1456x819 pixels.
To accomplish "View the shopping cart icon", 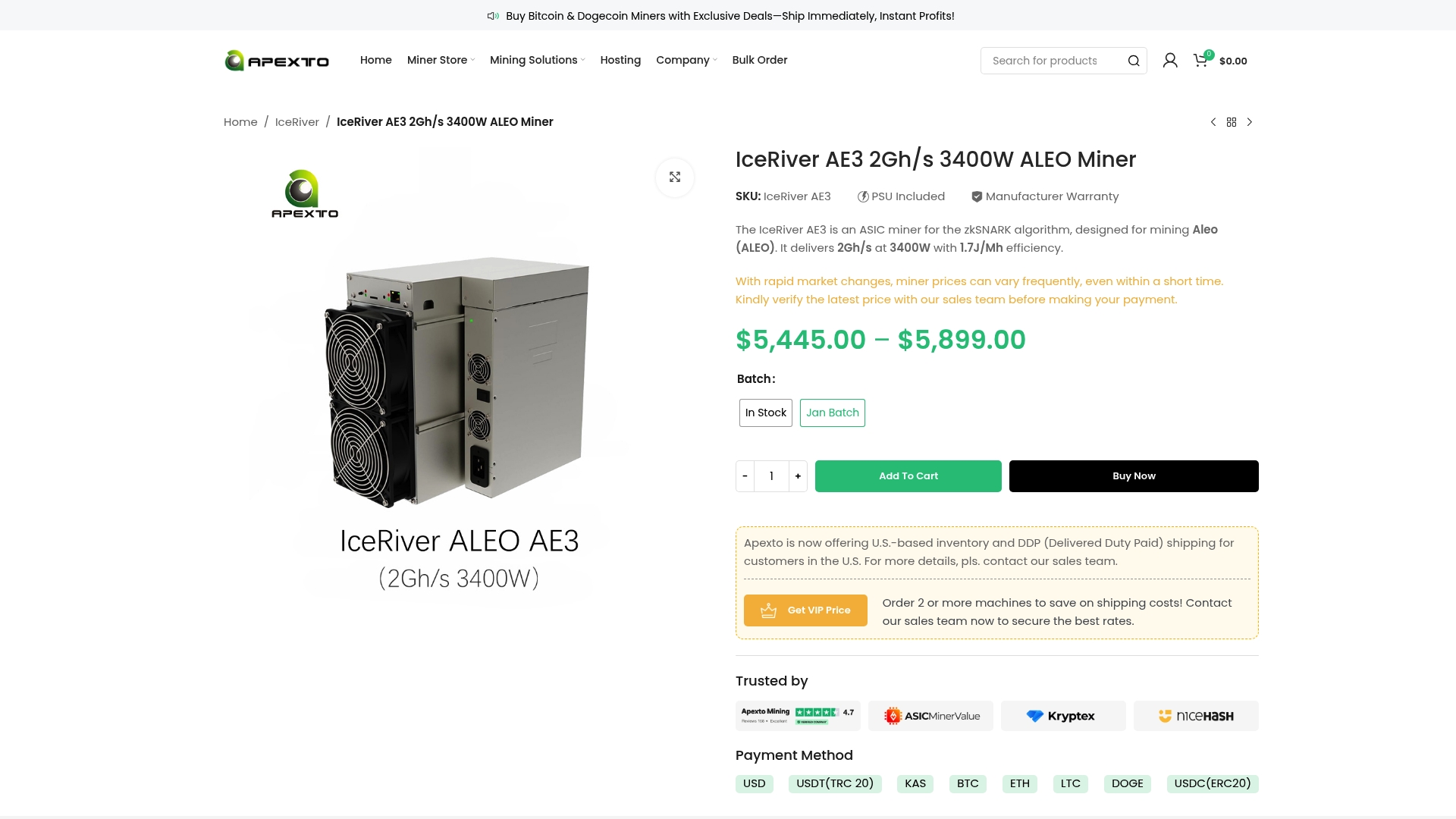I will (x=1200, y=60).
